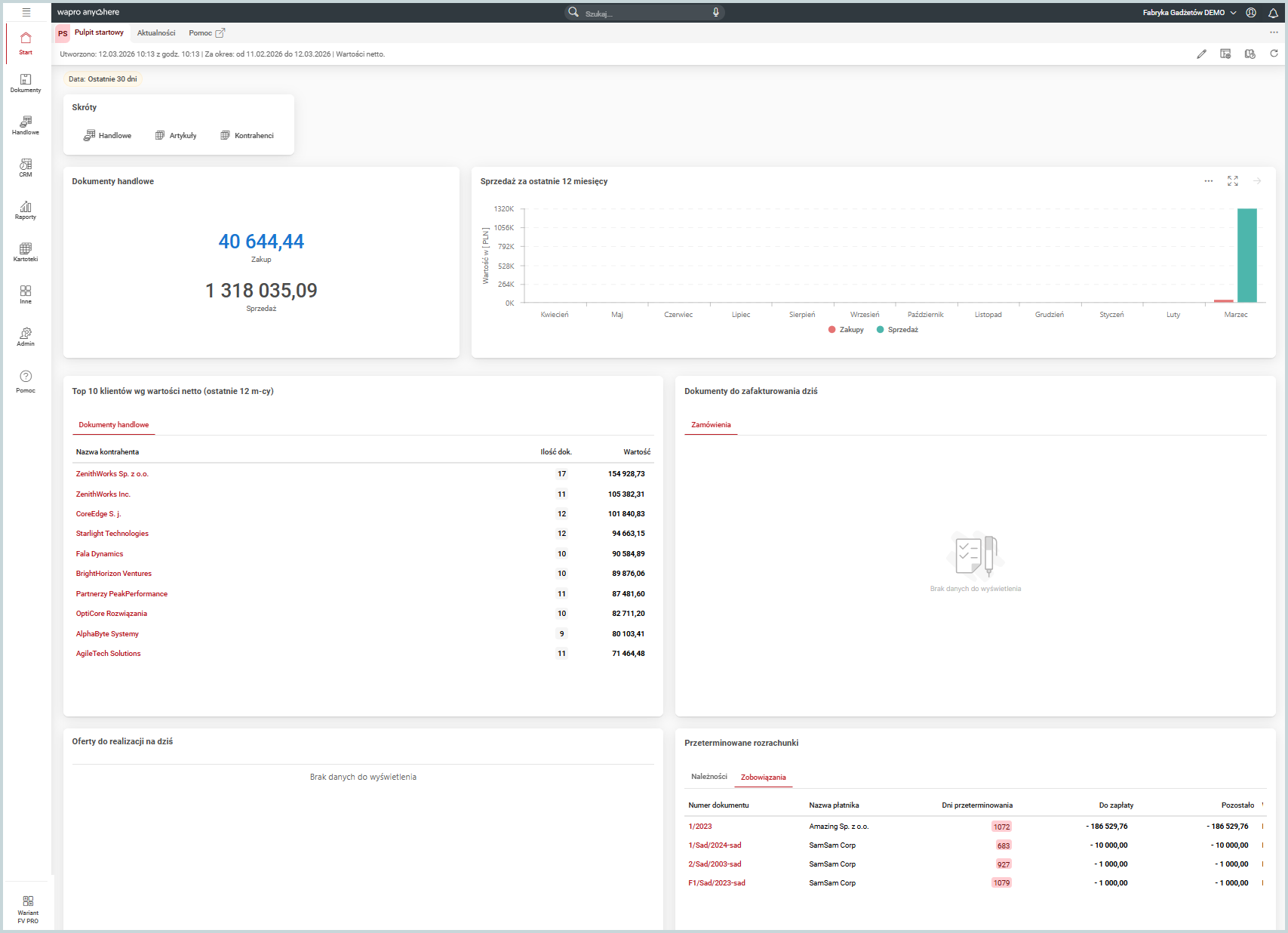Image resolution: width=1288 pixels, height=933 pixels.
Task: Open Kartoteki in the sidebar
Action: [x=26, y=252]
